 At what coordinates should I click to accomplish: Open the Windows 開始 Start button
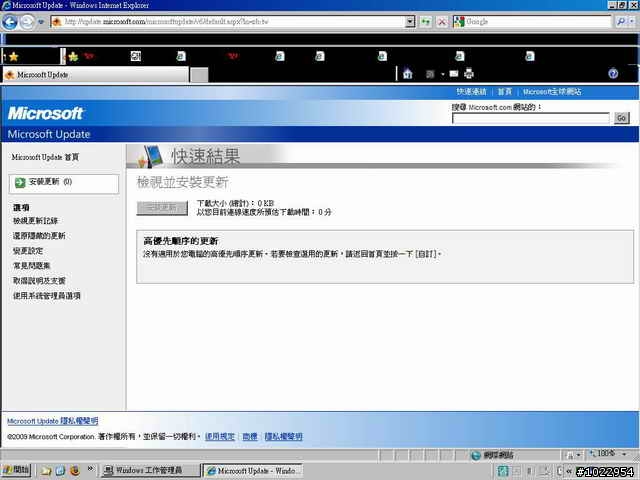tap(16, 471)
